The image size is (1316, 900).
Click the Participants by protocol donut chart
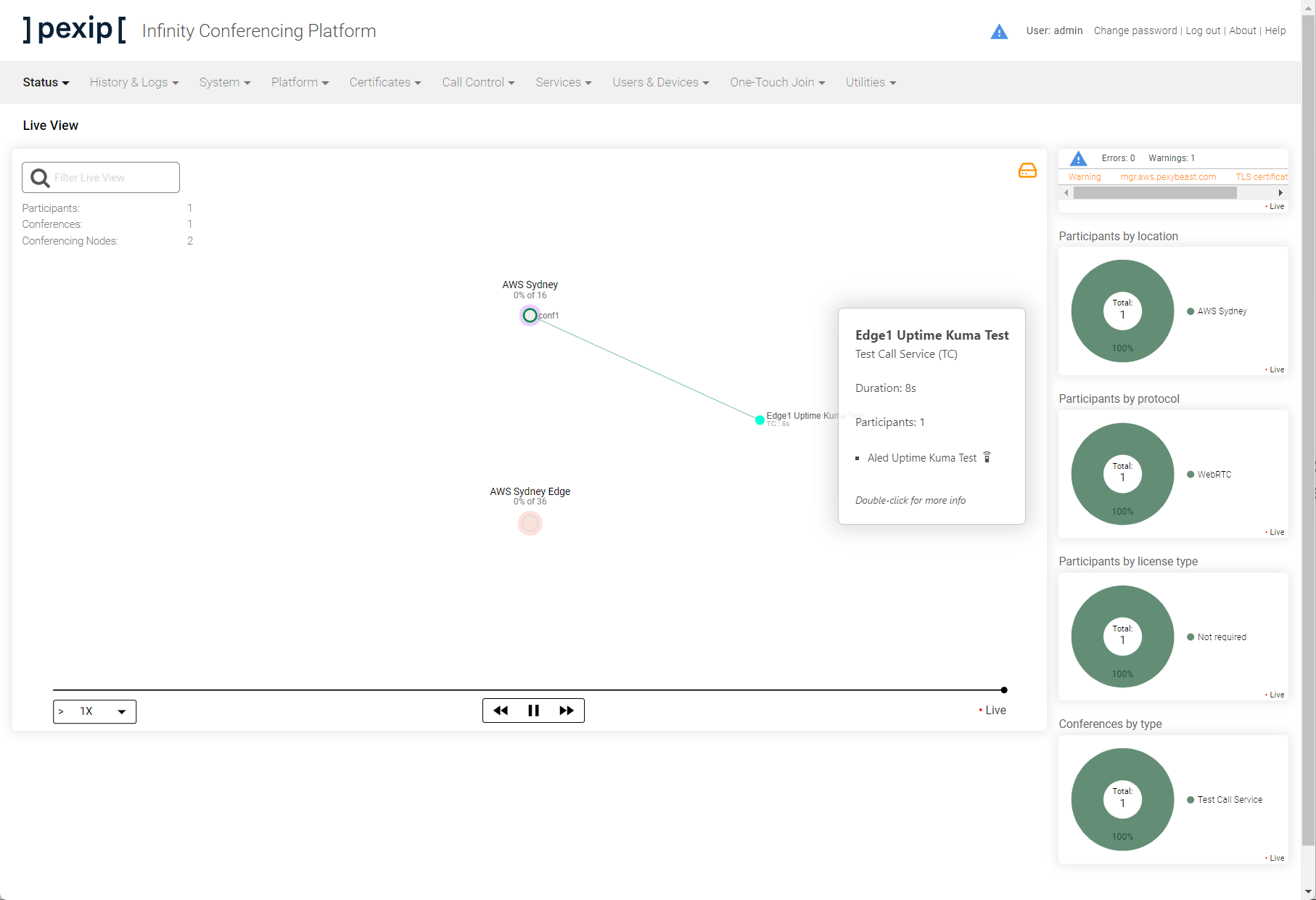pos(1122,474)
